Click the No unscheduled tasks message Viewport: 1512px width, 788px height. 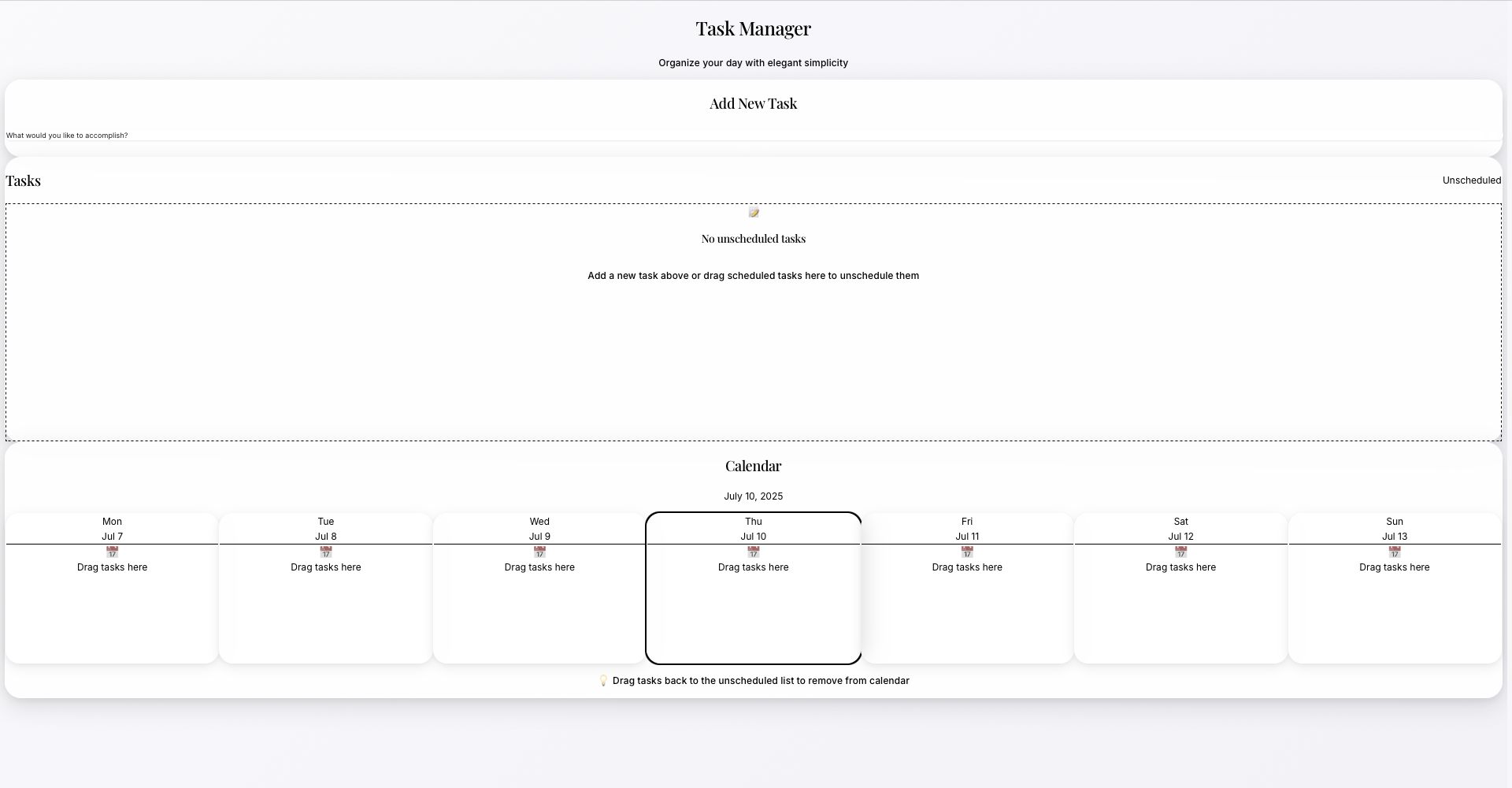(x=754, y=239)
